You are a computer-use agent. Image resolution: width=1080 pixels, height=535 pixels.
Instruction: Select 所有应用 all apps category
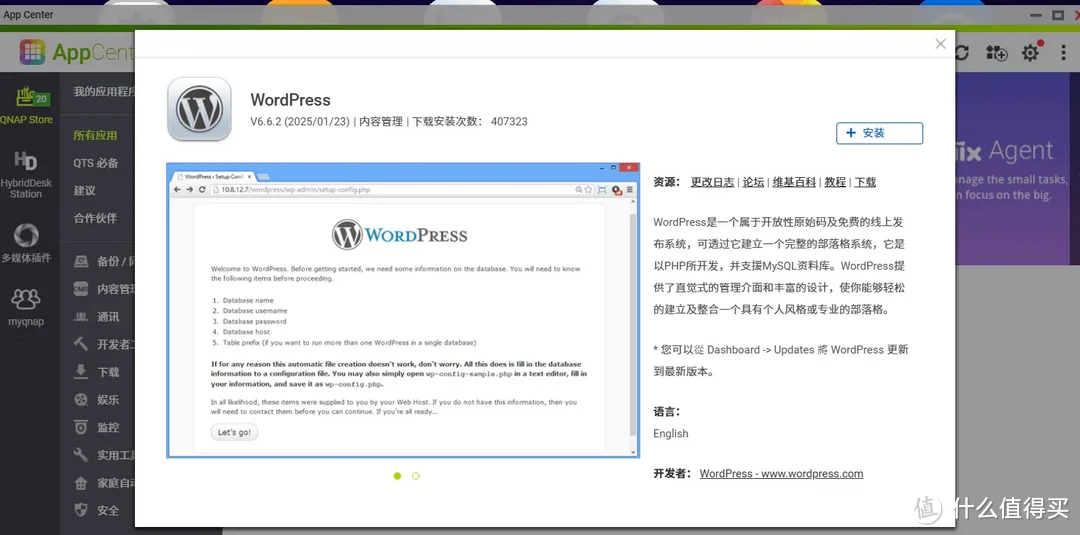[96, 136]
